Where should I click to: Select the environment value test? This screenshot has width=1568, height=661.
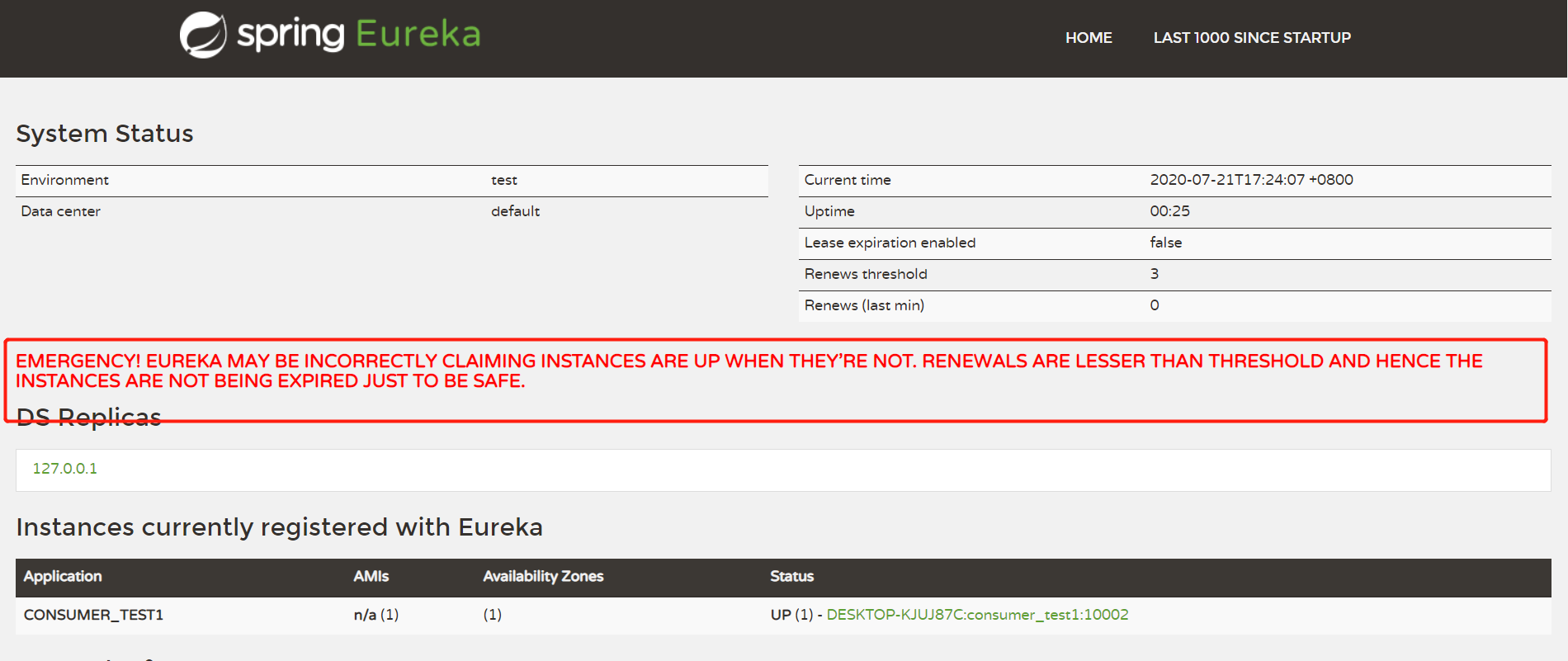pyautogui.click(x=504, y=180)
